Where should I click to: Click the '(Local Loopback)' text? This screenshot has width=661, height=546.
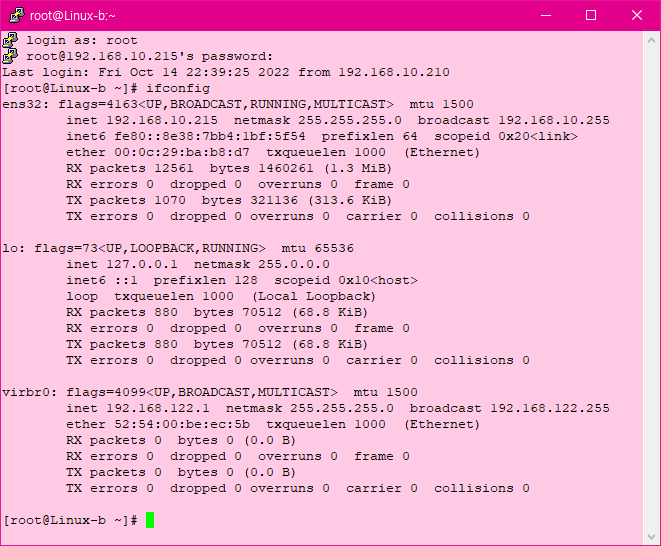[x=314, y=296]
